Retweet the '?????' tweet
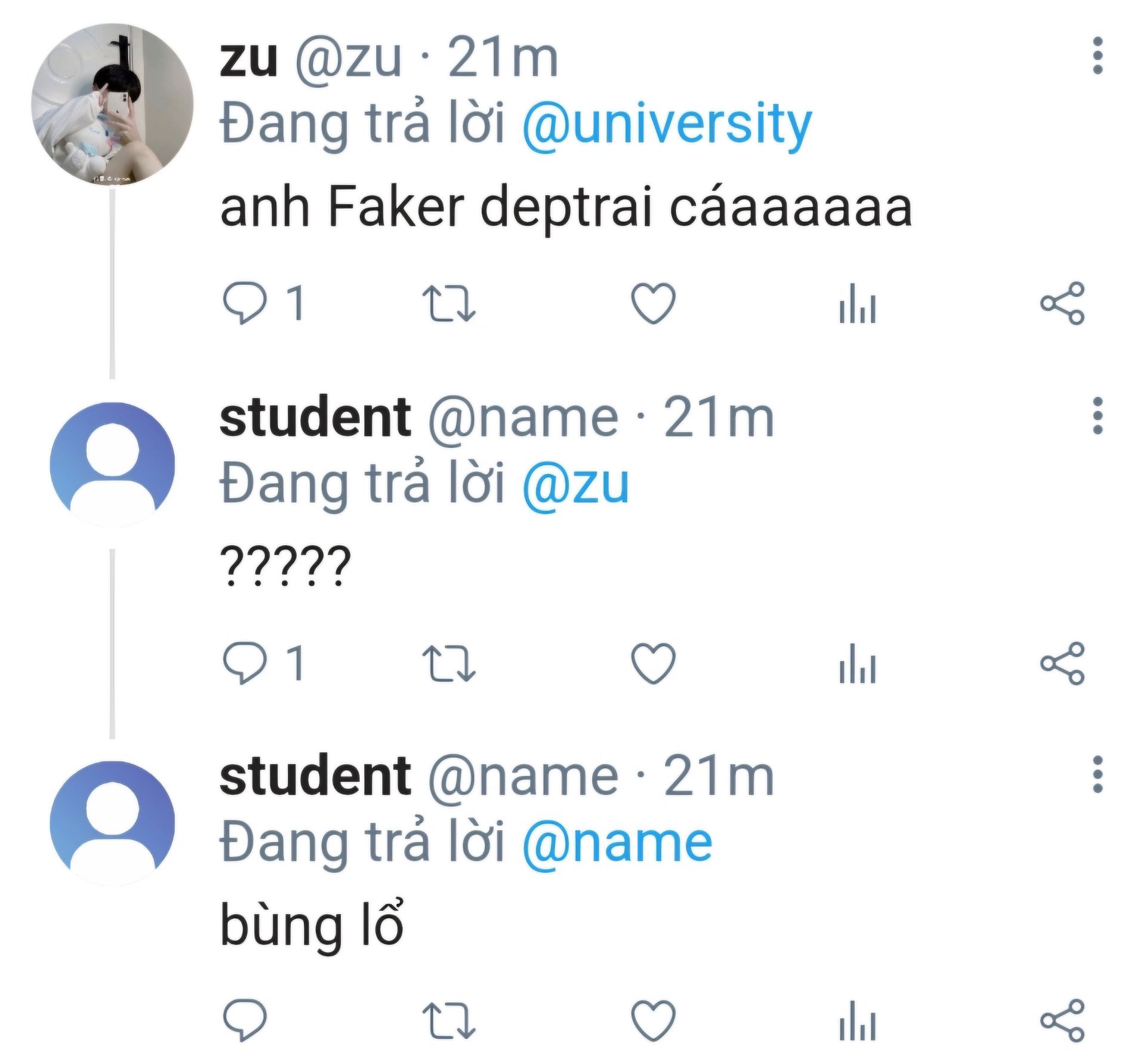Image resolution: width=1146 pixels, height=1064 pixels. click(x=448, y=663)
